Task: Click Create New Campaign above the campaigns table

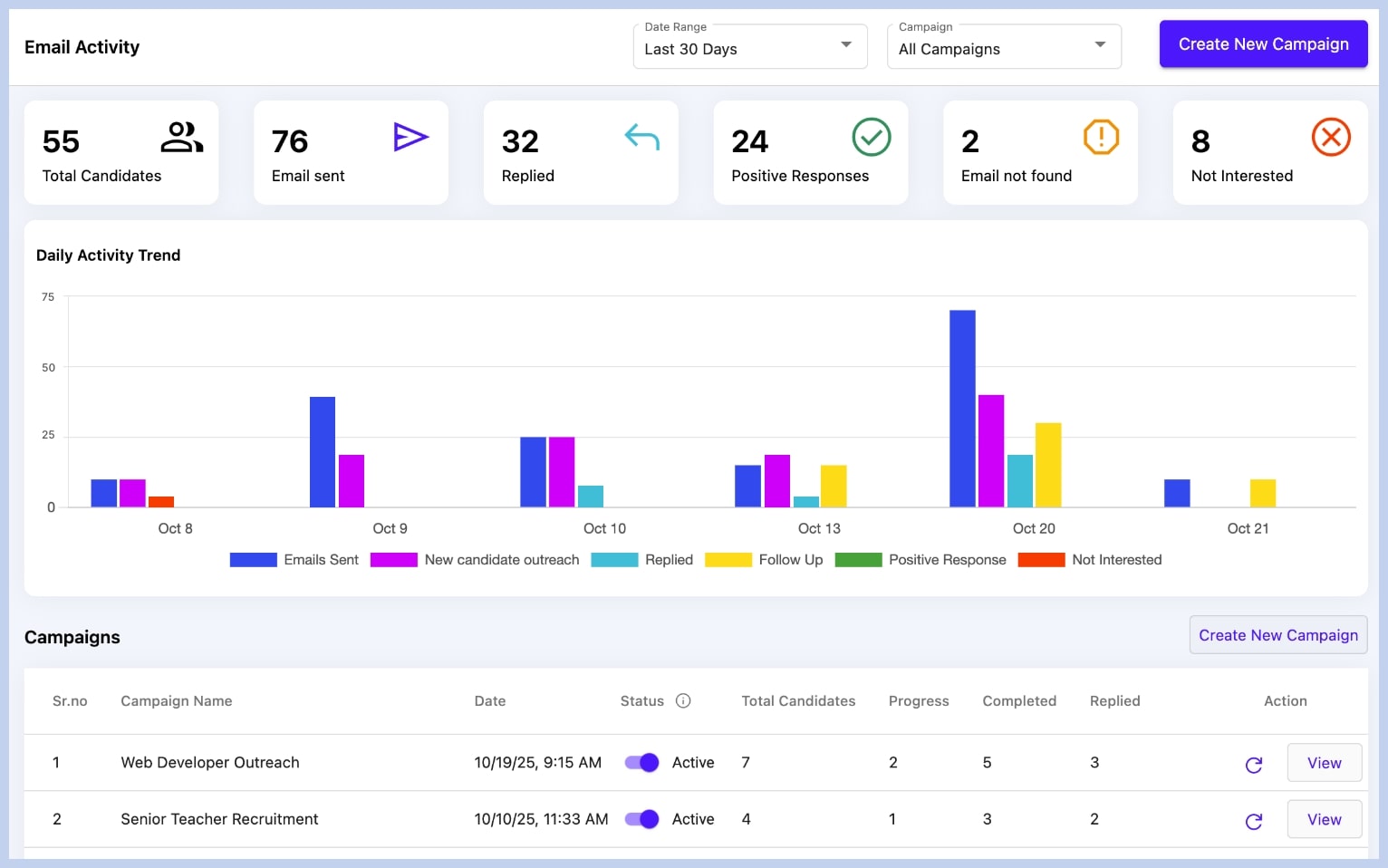Action: (1277, 634)
